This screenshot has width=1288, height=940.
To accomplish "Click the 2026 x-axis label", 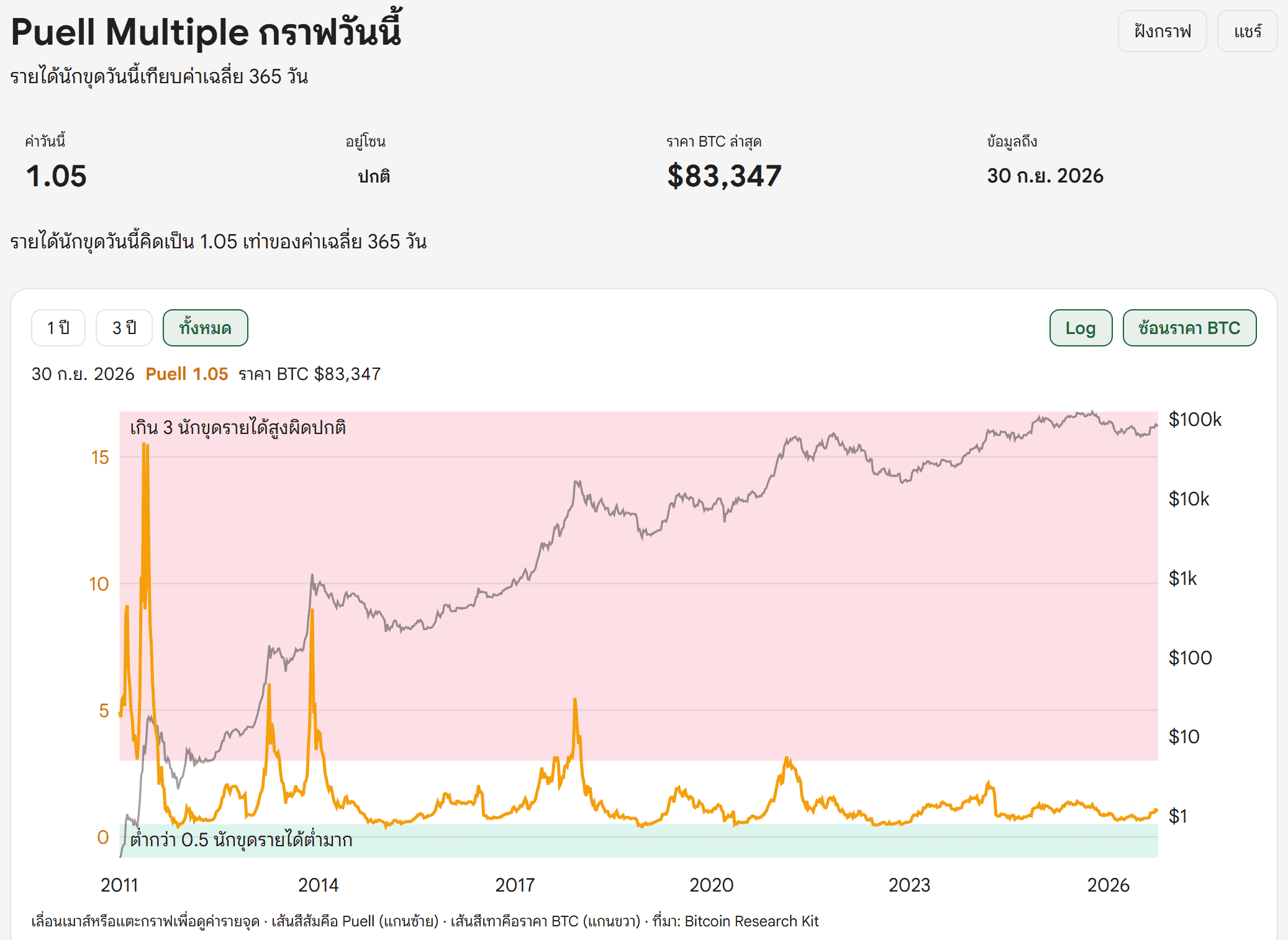I will pyautogui.click(x=1109, y=885).
